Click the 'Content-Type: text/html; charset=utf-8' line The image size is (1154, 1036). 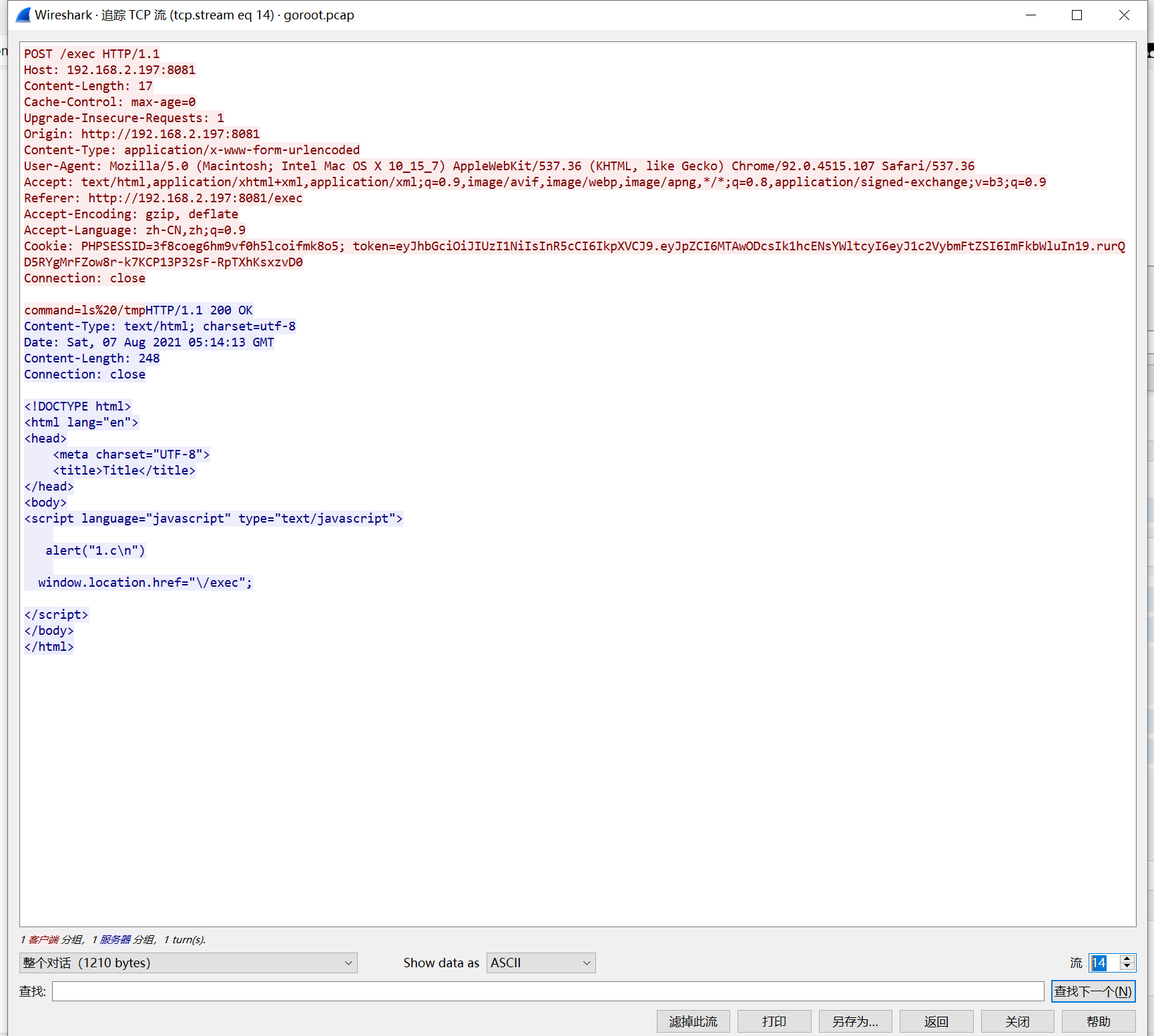[160, 326]
